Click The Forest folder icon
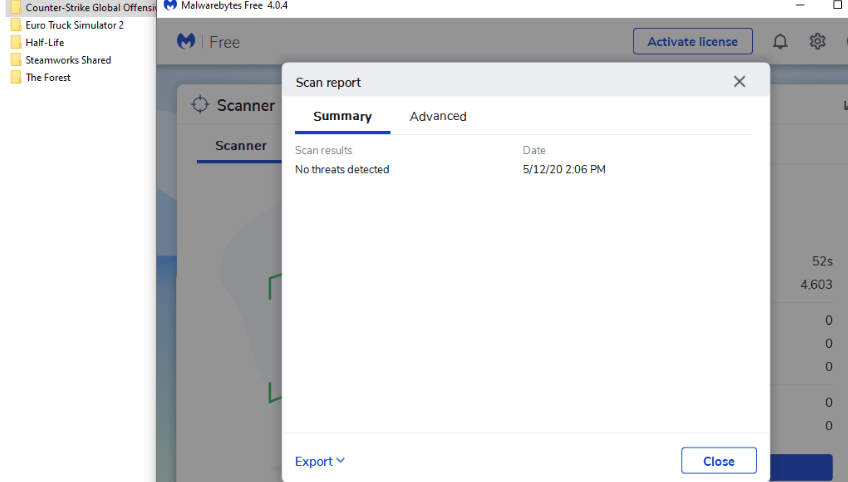 pyautogui.click(x=16, y=77)
